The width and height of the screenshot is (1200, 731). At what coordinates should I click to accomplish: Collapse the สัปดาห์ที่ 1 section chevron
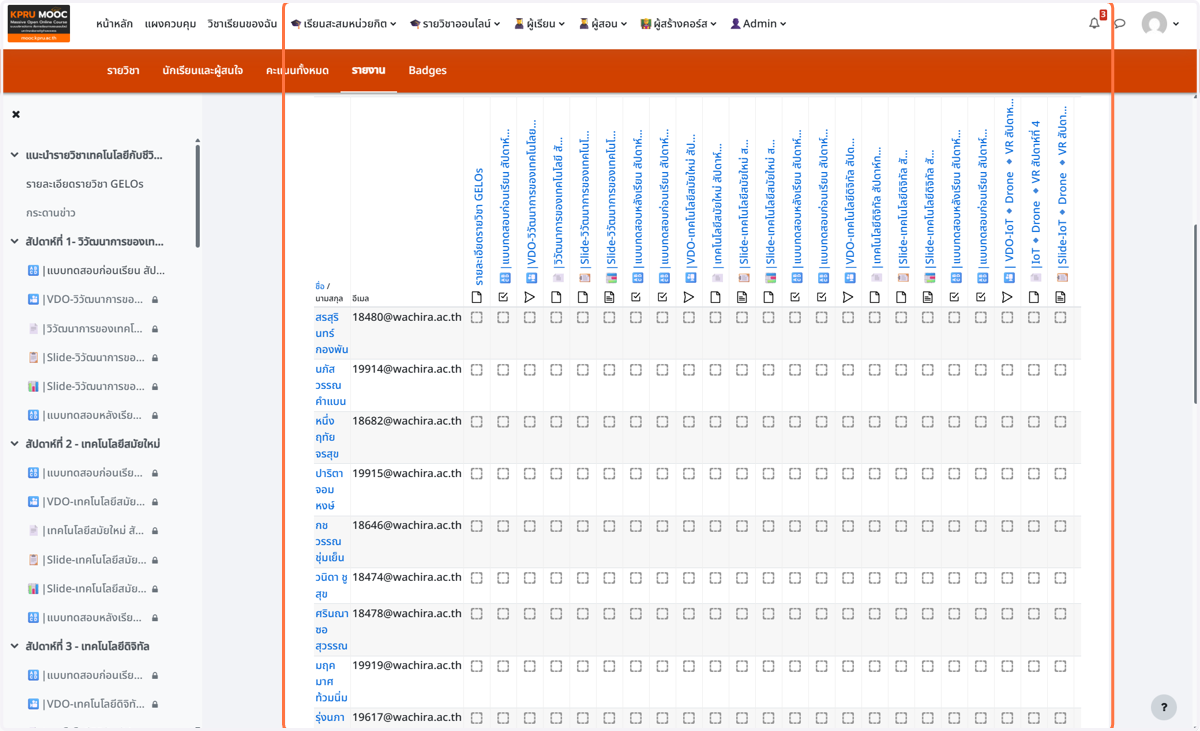pos(14,241)
